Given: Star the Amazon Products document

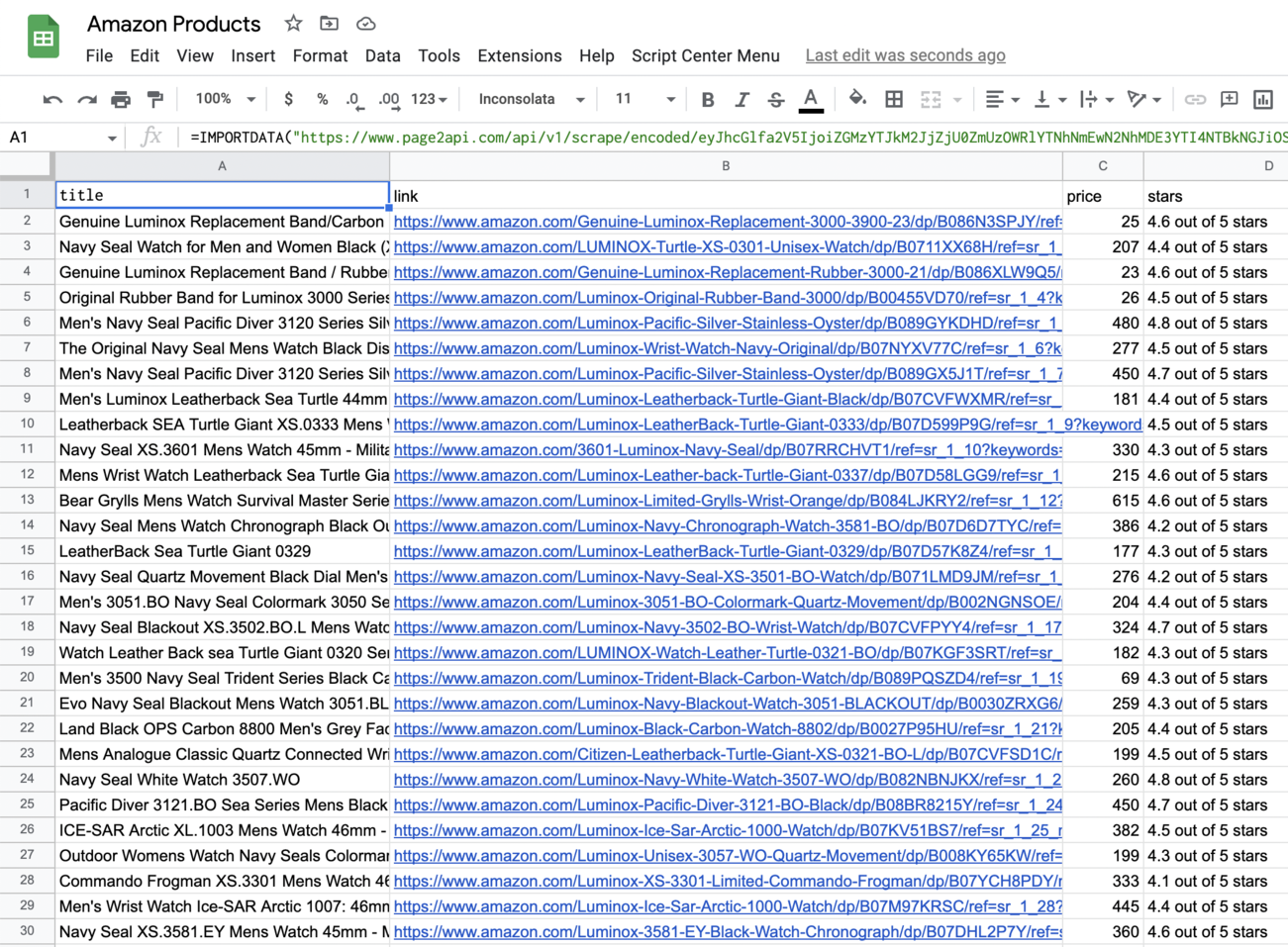Looking at the screenshot, I should tap(293, 23).
